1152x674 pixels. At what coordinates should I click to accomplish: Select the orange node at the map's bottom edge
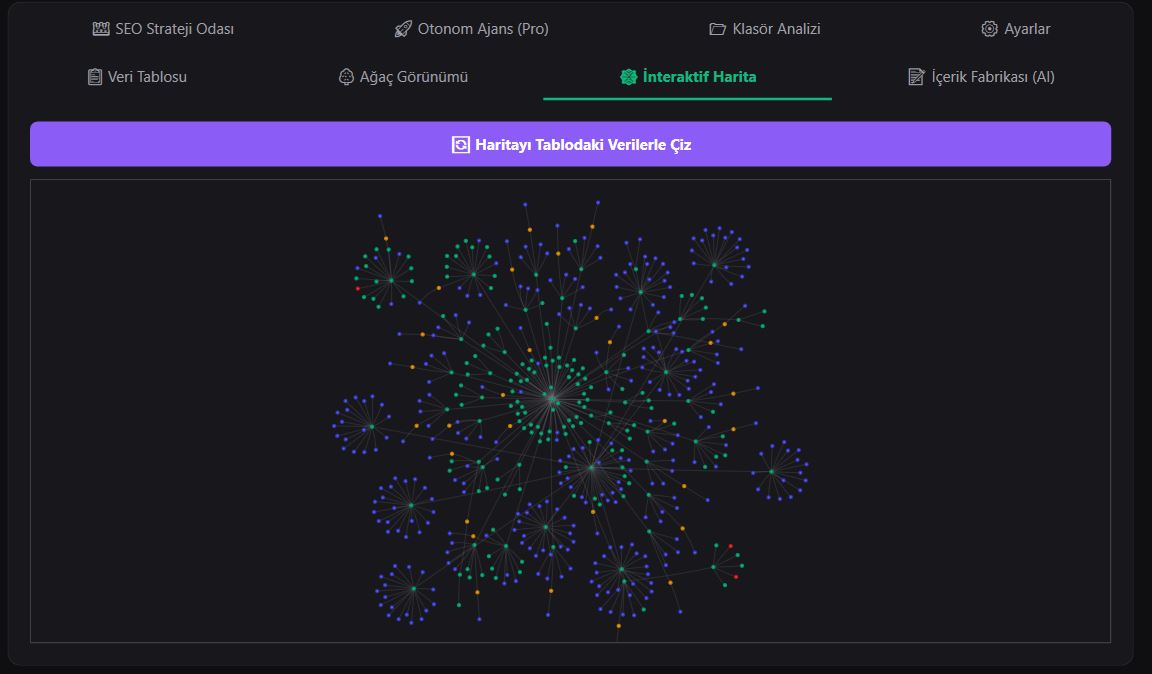[618, 626]
